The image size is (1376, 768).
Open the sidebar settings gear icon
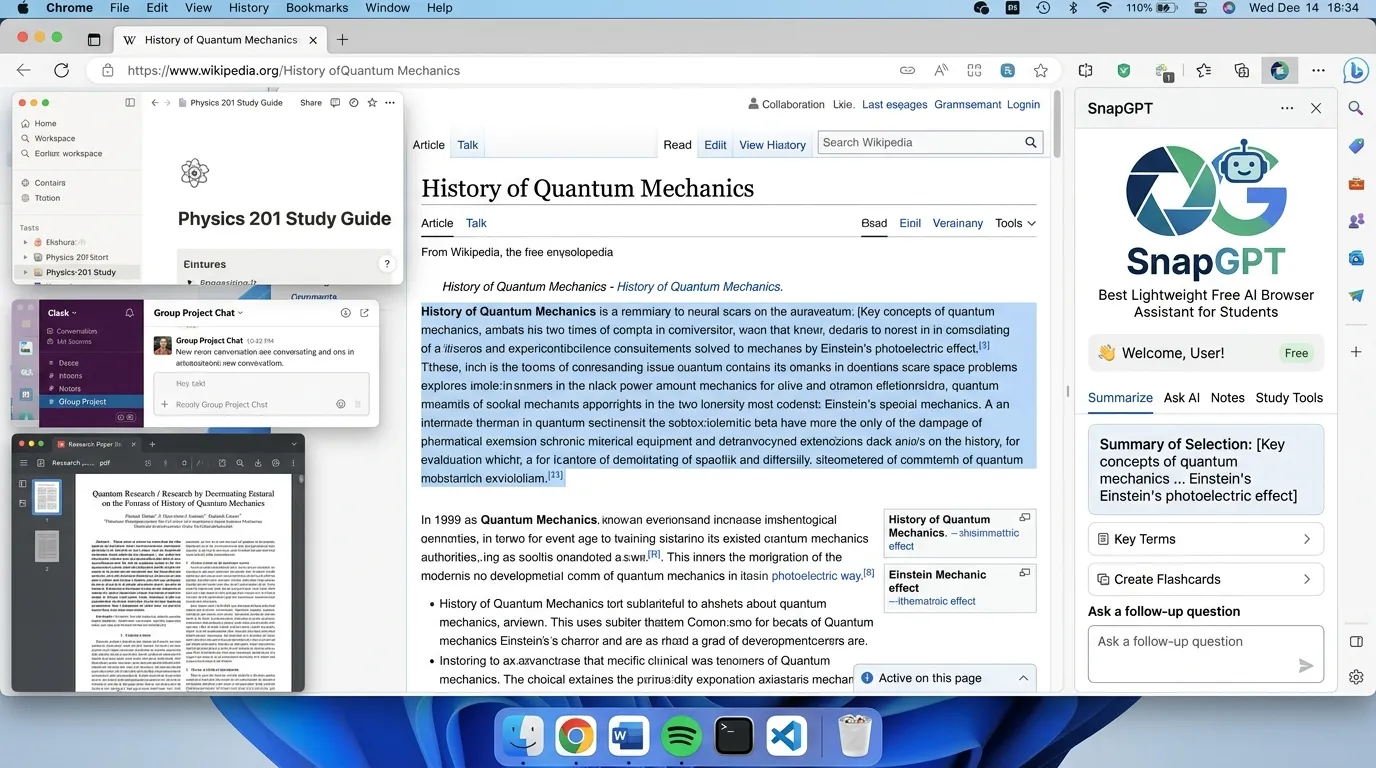[x=1356, y=677]
